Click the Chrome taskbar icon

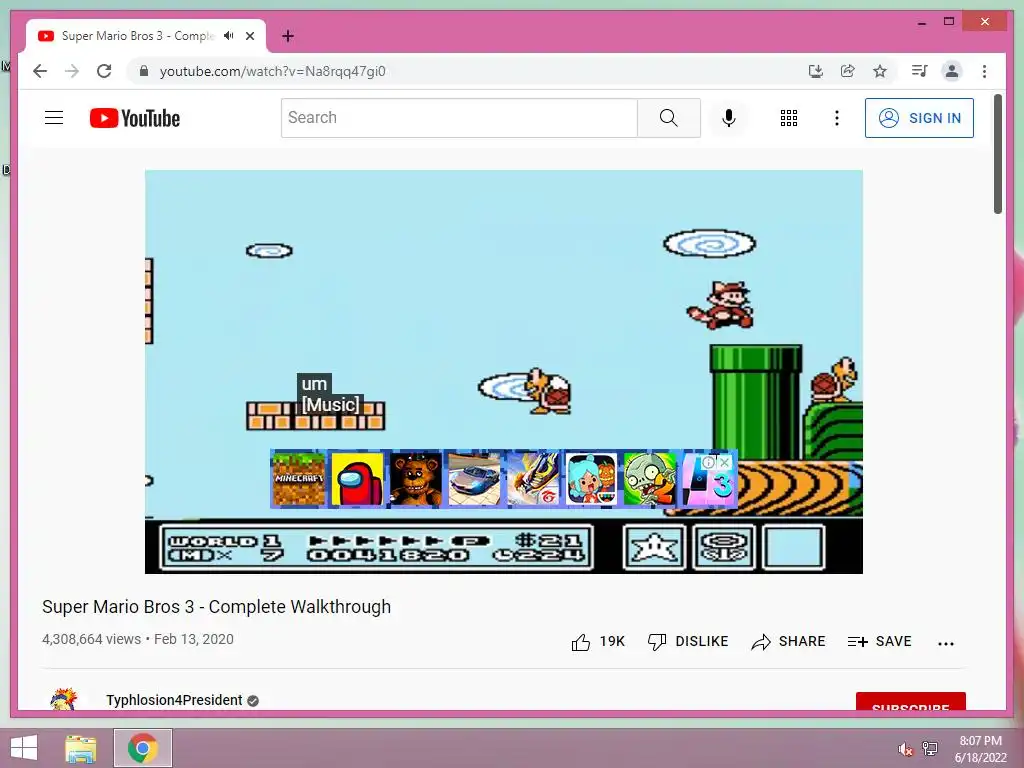tap(143, 748)
